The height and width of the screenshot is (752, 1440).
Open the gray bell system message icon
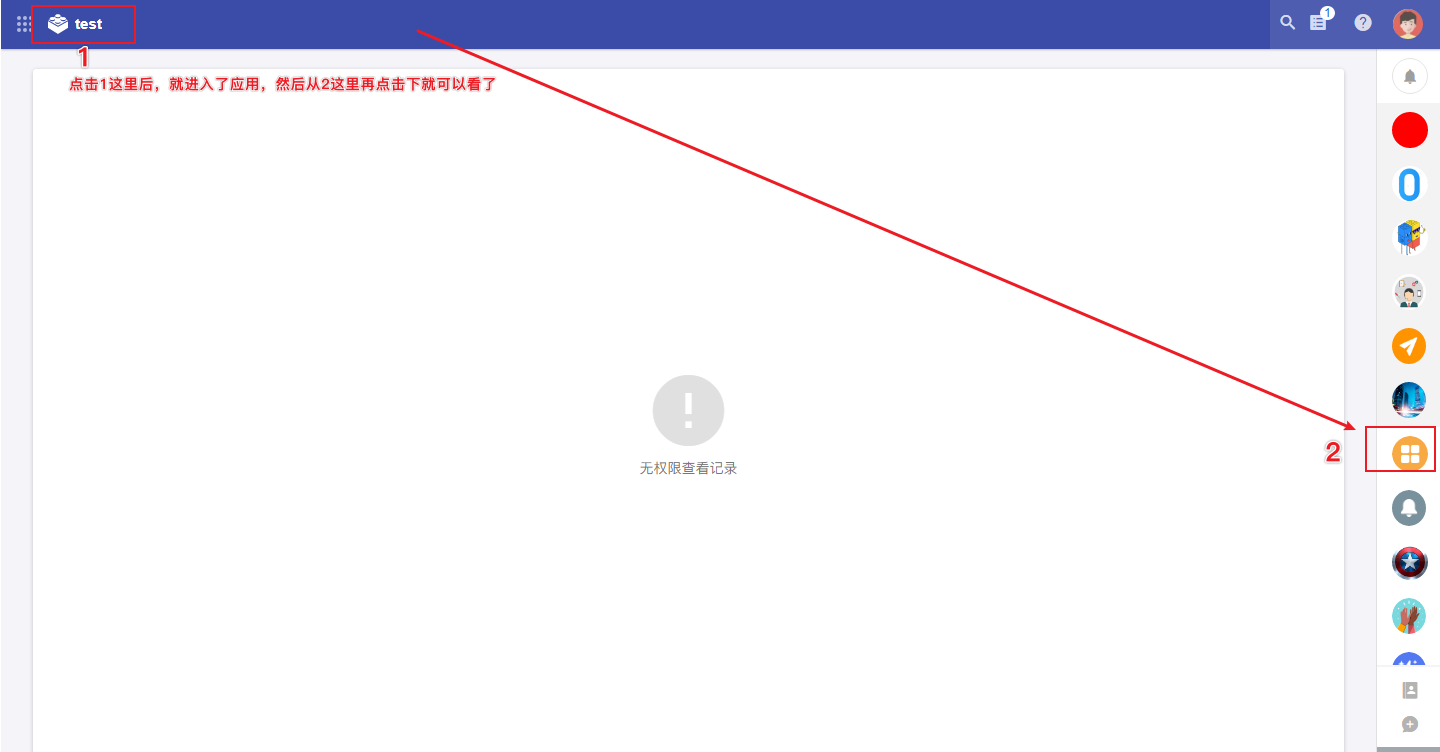[1409, 508]
